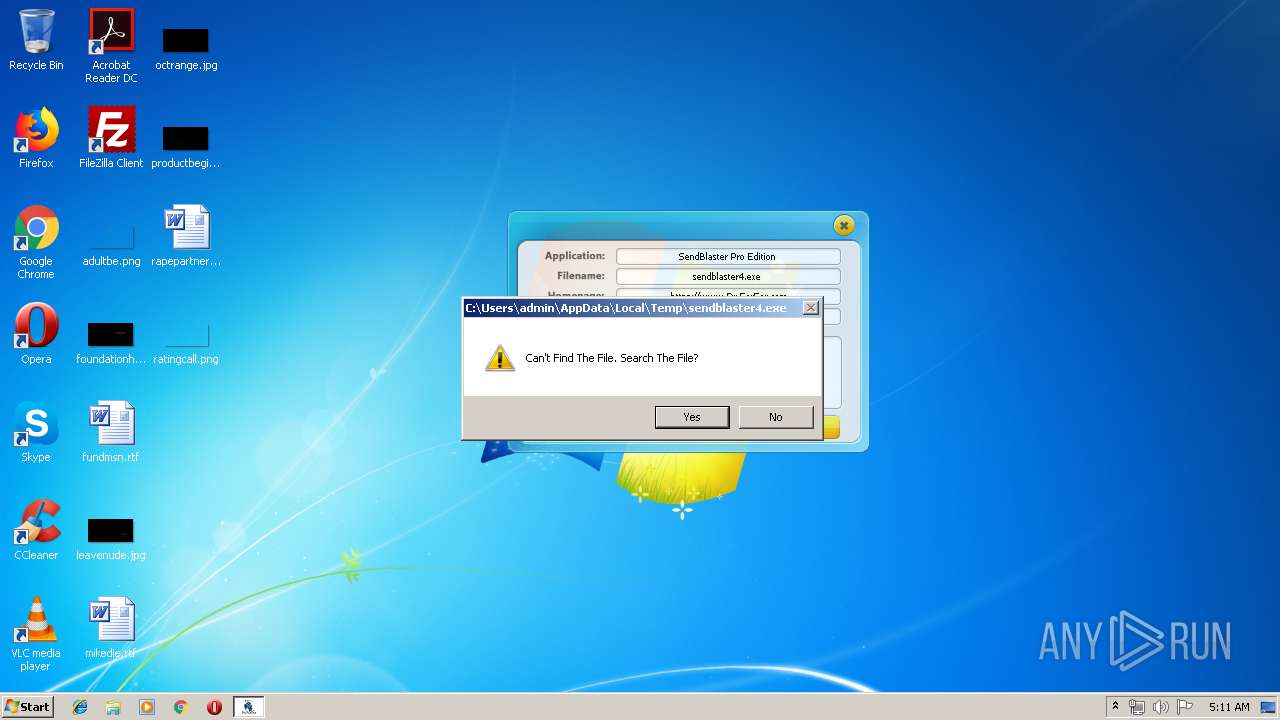Open Opera desktop shortcut
Image resolution: width=1280 pixels, height=720 pixels.
36,334
